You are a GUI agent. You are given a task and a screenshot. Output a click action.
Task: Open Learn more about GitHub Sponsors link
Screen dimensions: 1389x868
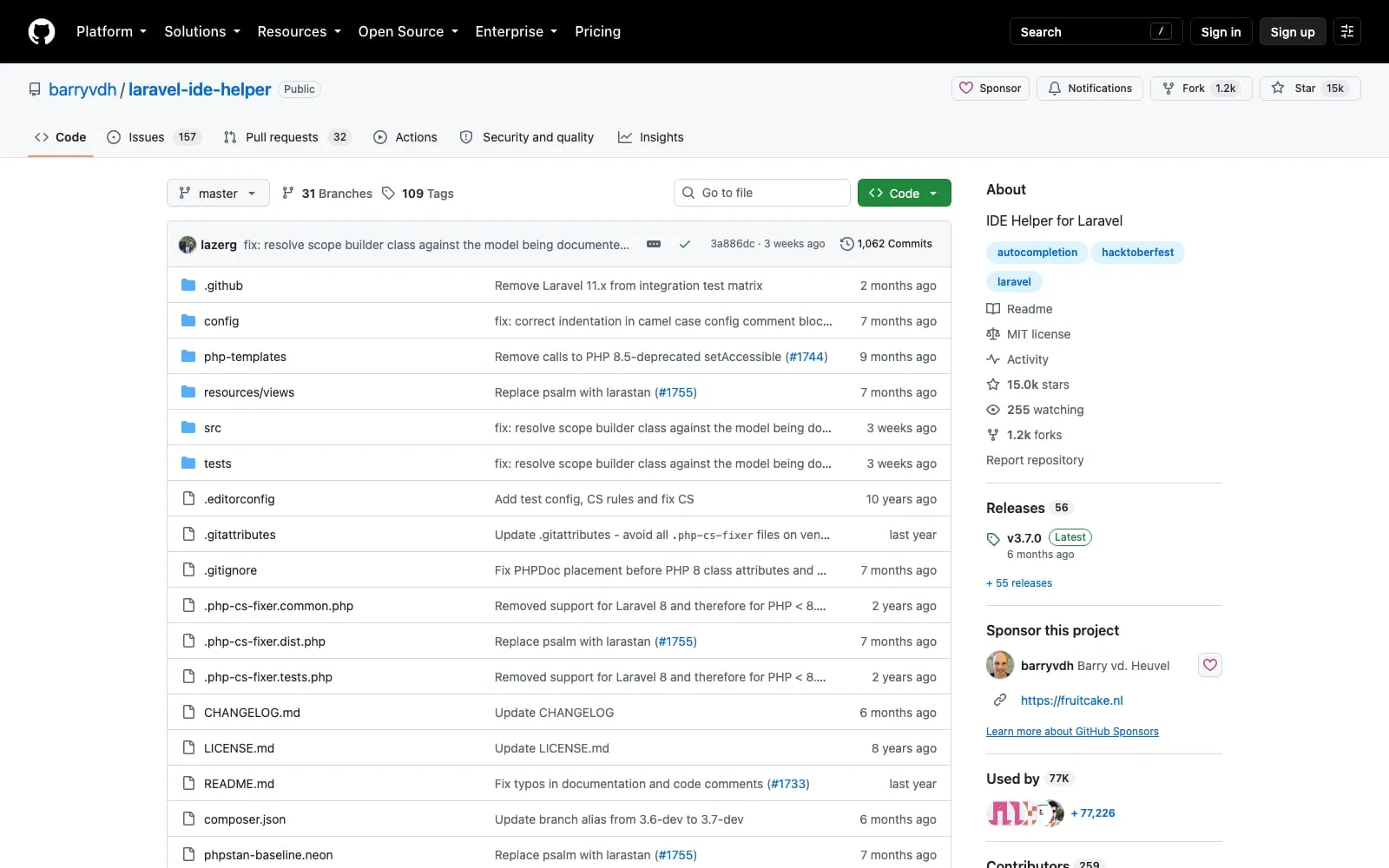[1072, 732]
